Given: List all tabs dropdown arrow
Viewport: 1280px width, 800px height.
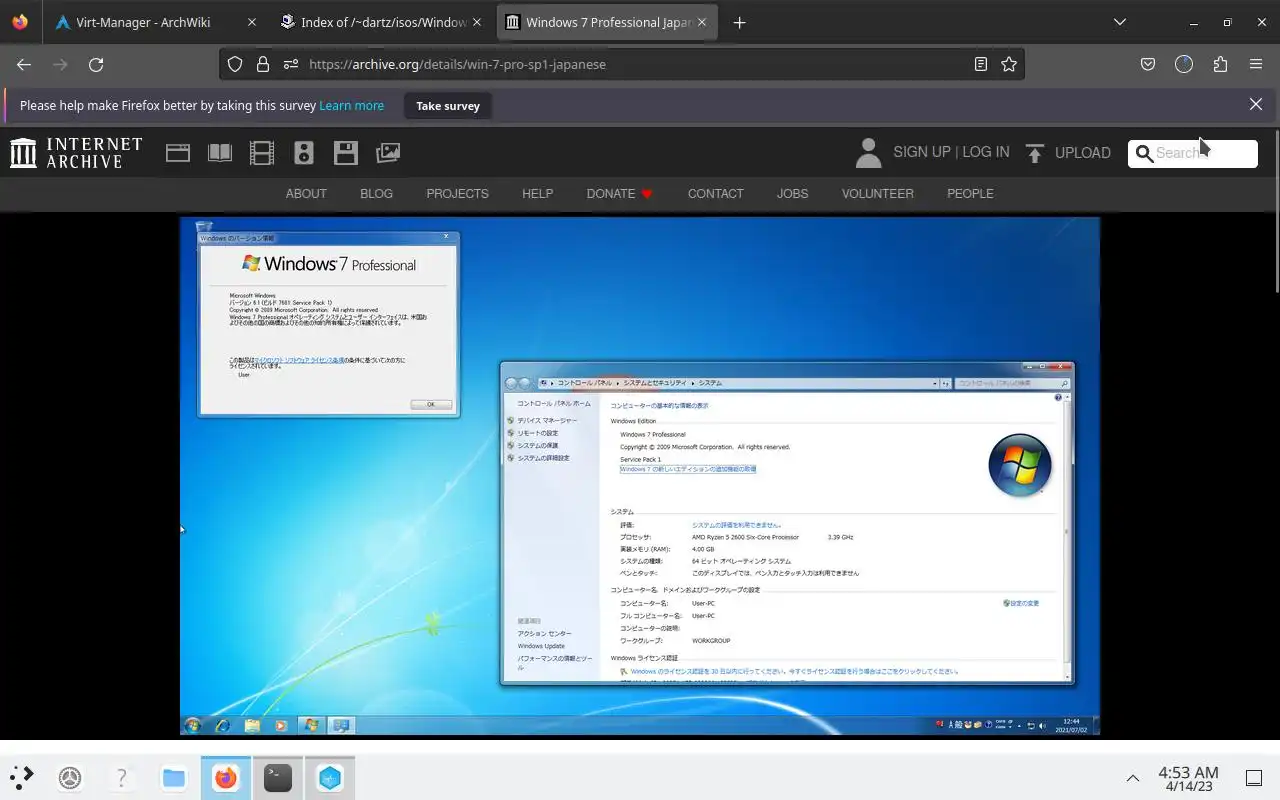Looking at the screenshot, I should [1120, 22].
